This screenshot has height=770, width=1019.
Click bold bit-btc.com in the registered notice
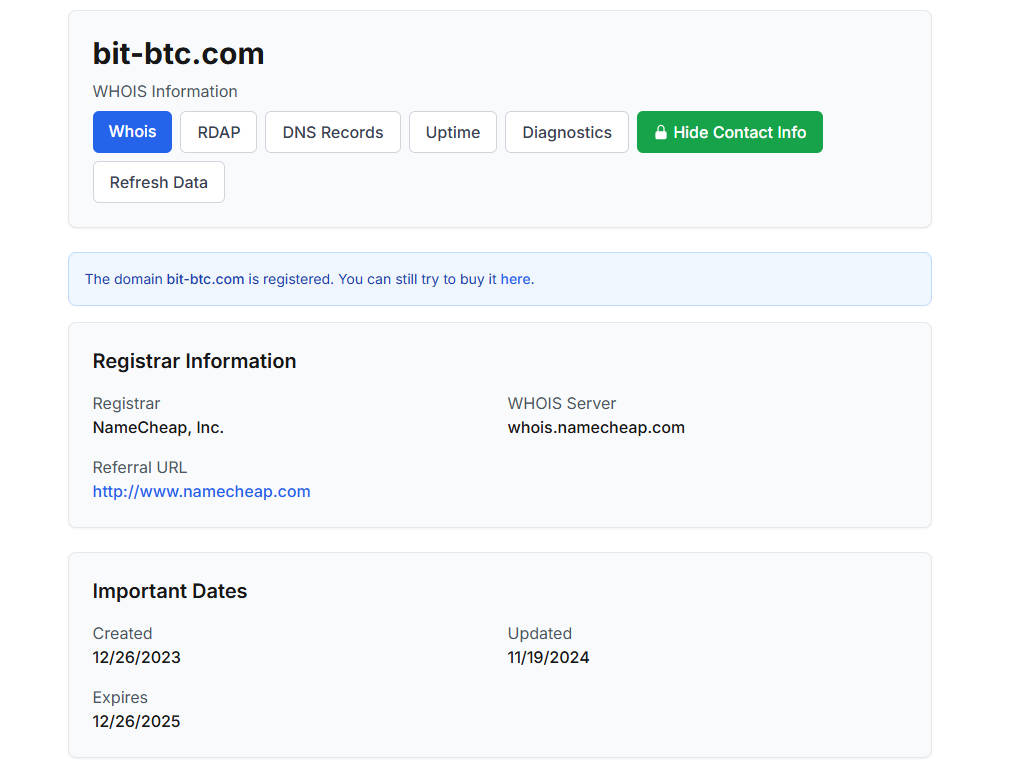coord(205,279)
